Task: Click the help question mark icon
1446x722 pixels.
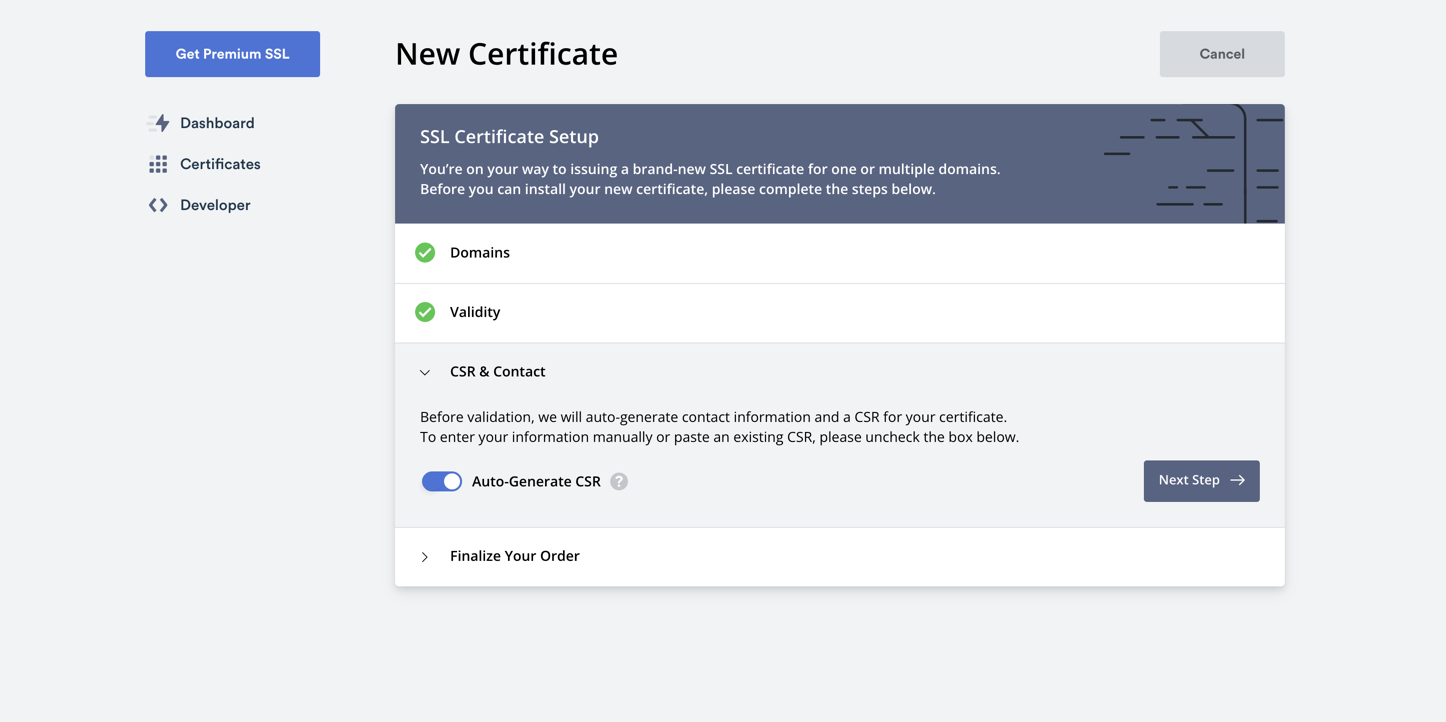Action: tap(619, 482)
